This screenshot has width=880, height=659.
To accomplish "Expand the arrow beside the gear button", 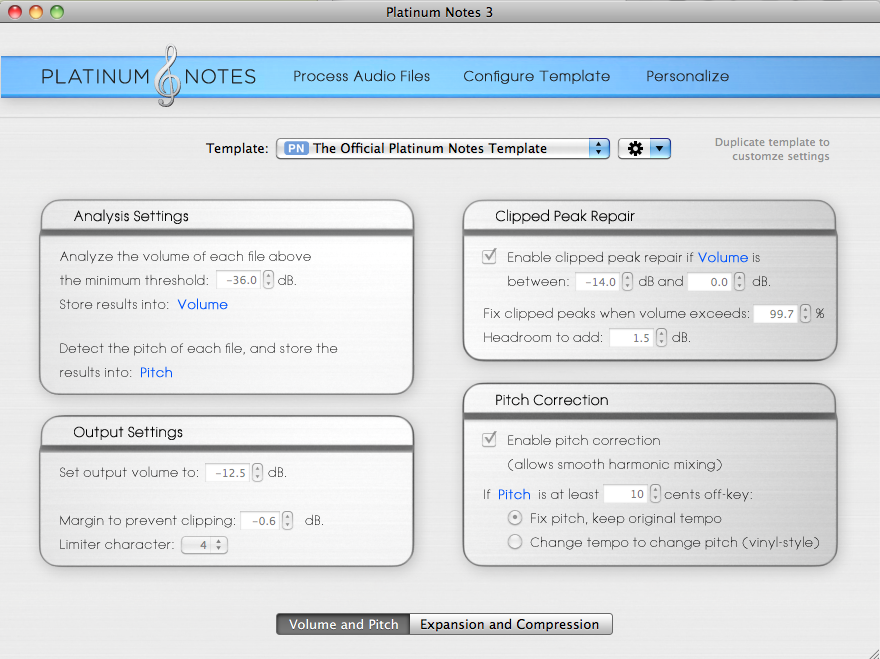I will pyautogui.click(x=660, y=149).
